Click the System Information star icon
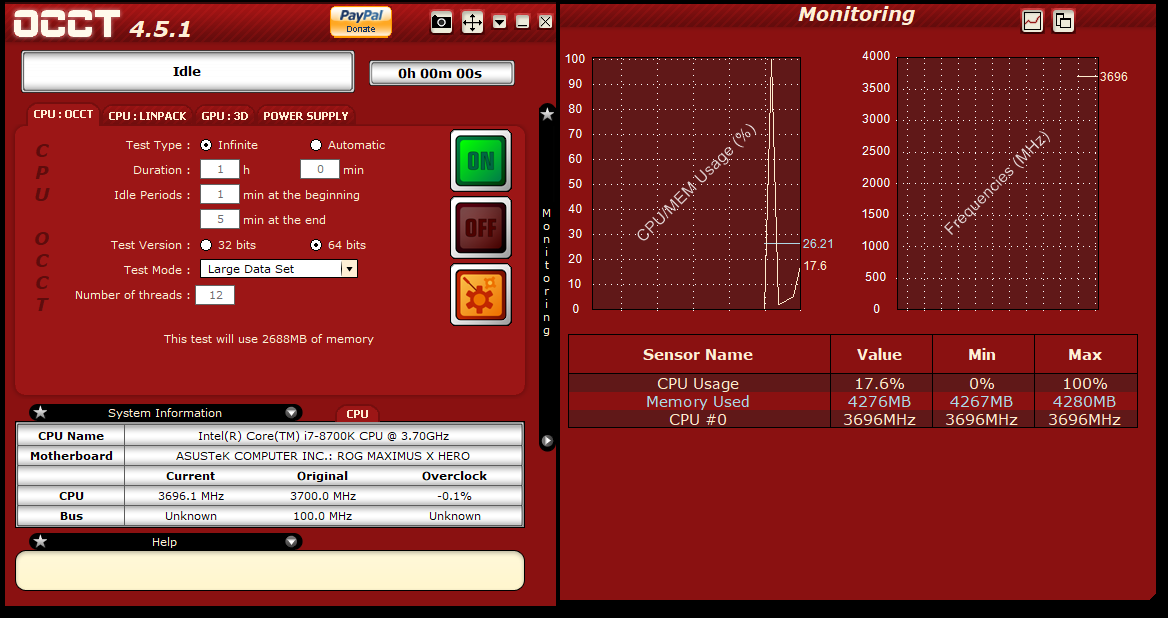 click(x=40, y=412)
